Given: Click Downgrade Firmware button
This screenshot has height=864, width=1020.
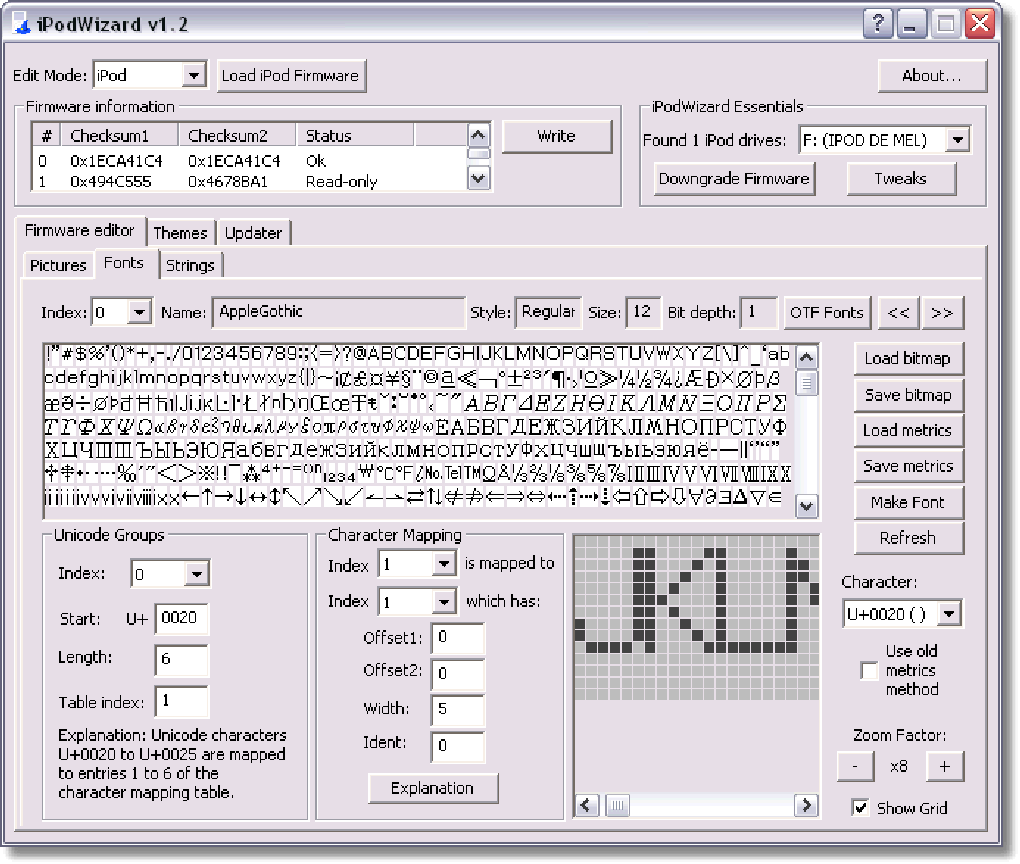Looking at the screenshot, I should coord(734,179).
